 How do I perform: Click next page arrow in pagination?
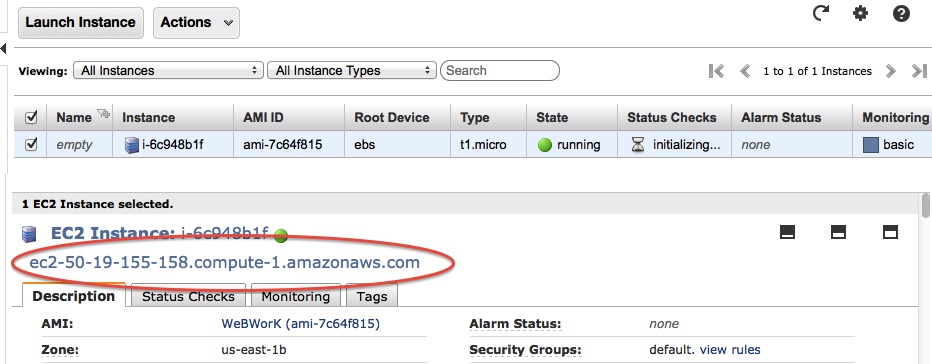click(x=890, y=71)
